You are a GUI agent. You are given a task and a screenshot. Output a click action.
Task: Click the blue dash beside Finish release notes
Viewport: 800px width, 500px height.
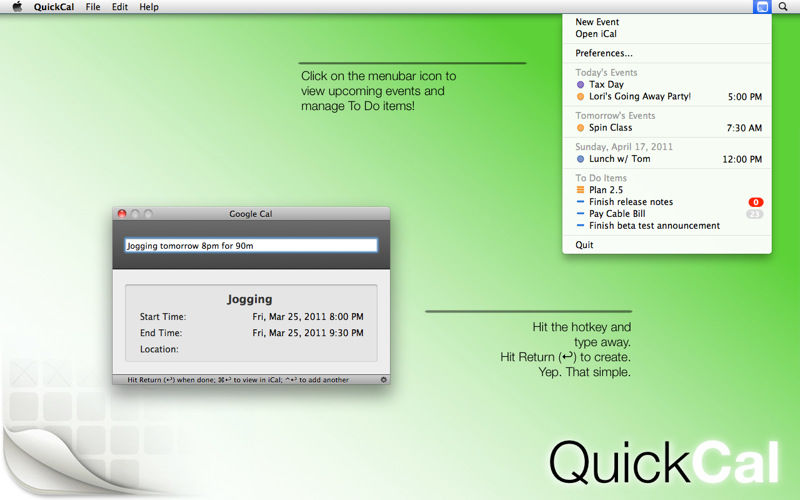(580, 202)
